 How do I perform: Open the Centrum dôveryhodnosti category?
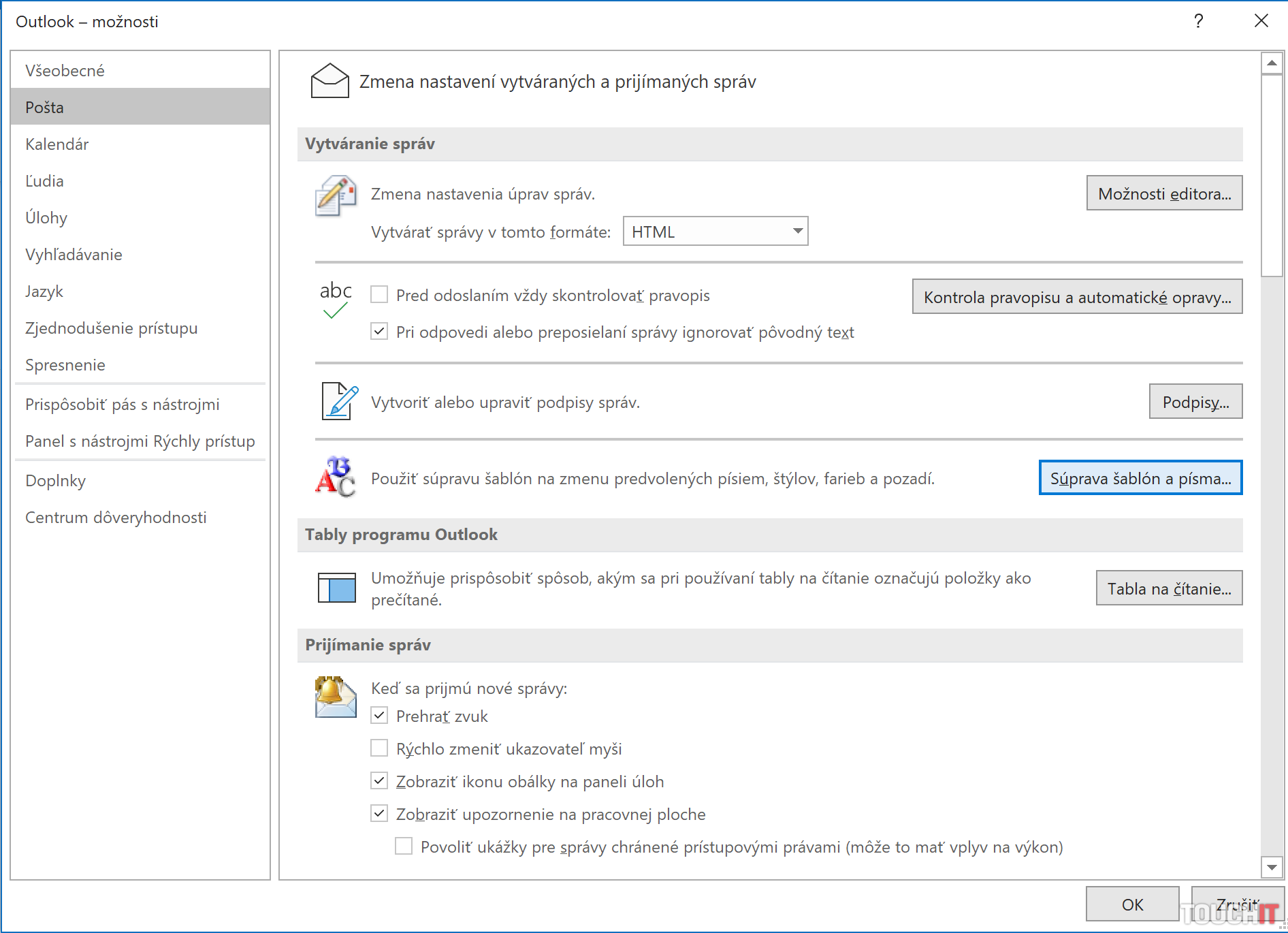116,518
